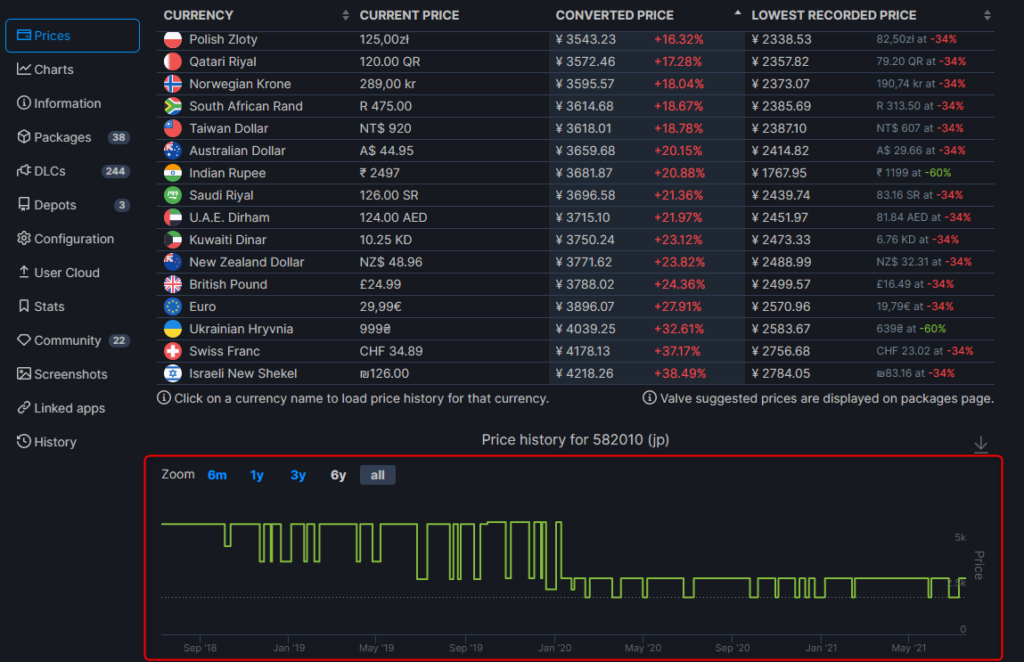
Task: Click the Screenshots image icon
Action: click(x=24, y=374)
